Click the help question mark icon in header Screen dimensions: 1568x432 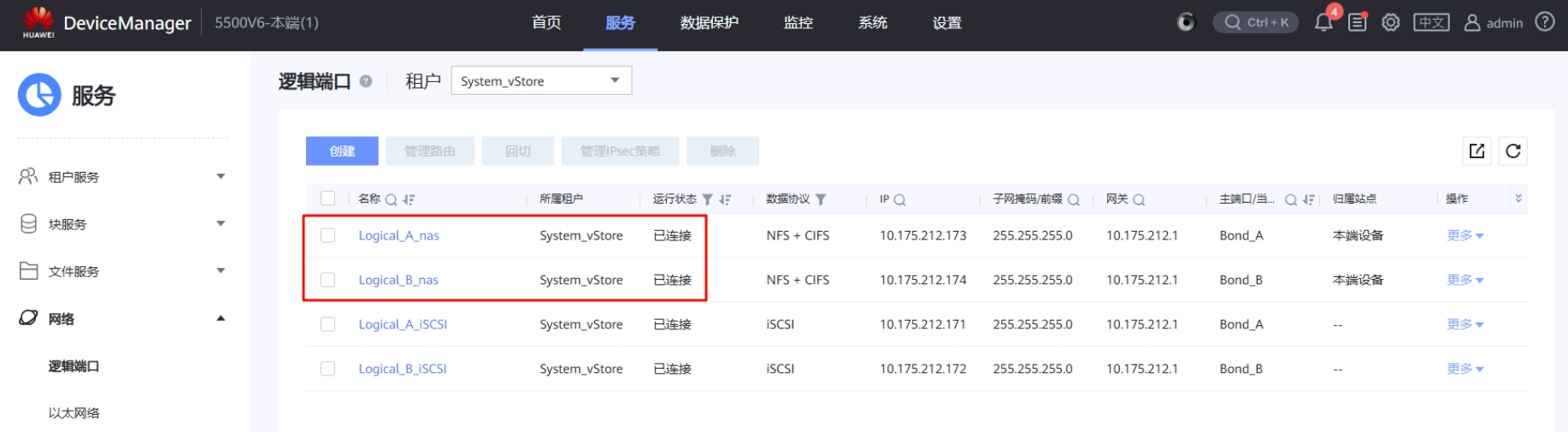[1545, 22]
